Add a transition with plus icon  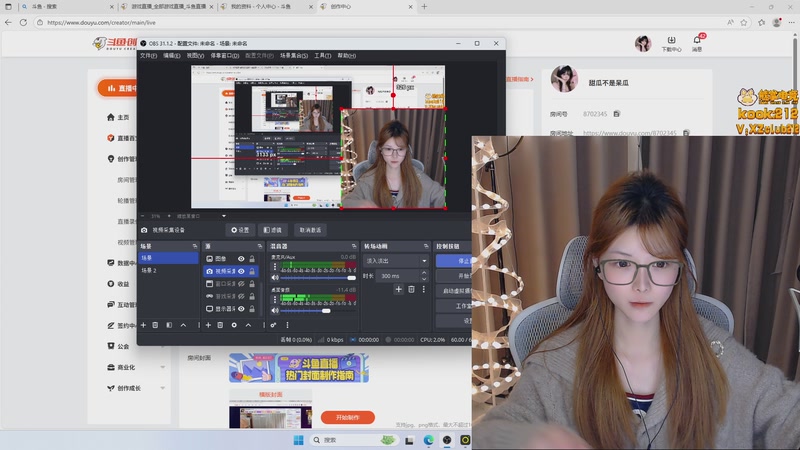point(398,289)
